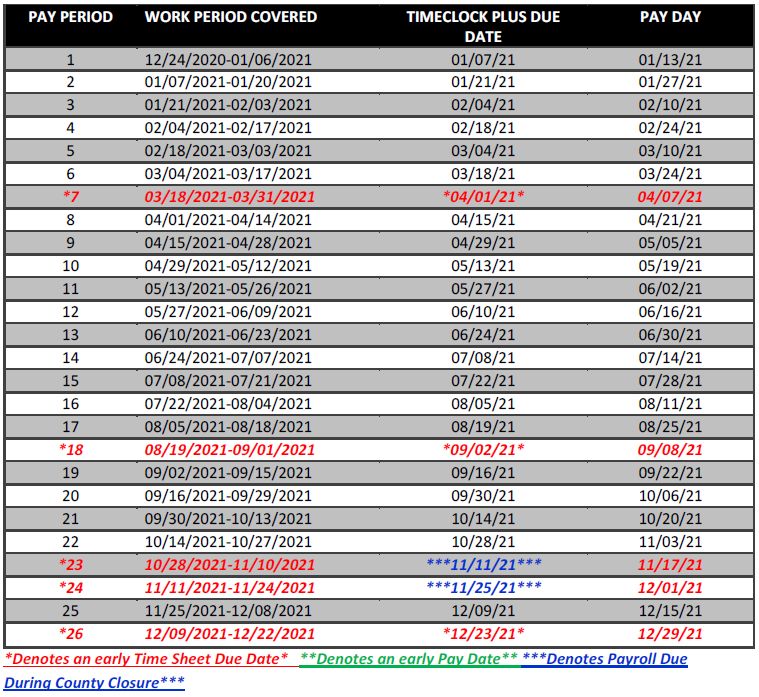The width and height of the screenshot is (759, 697).
Task: Click the PAY DAY column header
Action: tap(670, 17)
